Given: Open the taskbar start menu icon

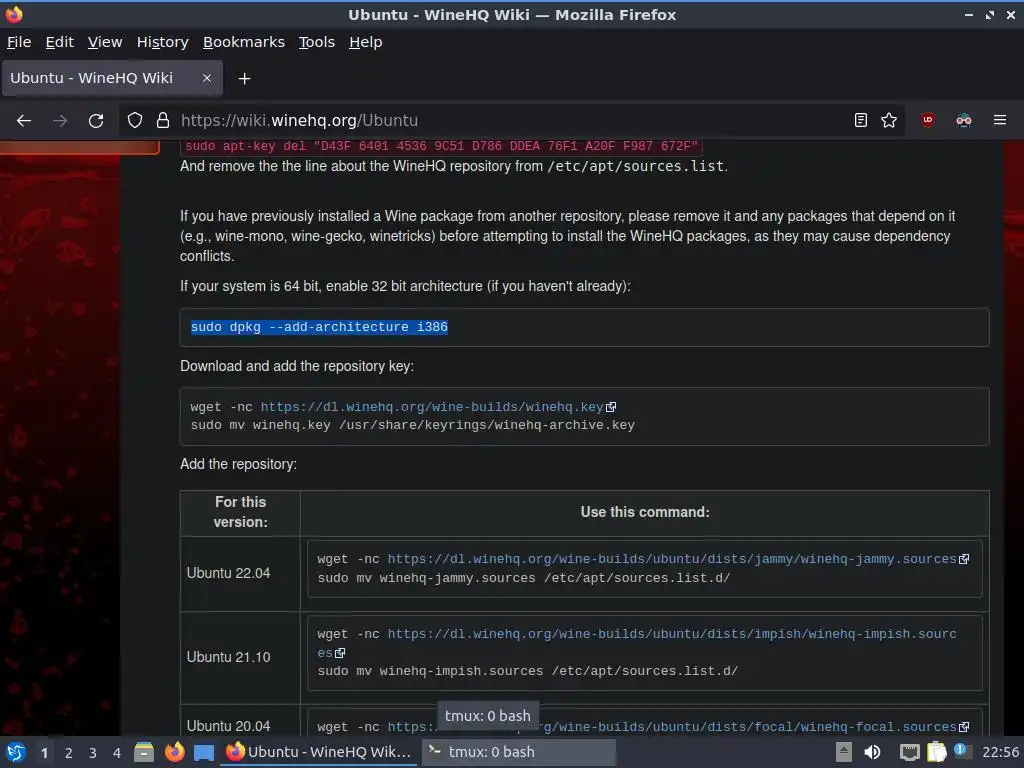Looking at the screenshot, I should (x=16, y=752).
